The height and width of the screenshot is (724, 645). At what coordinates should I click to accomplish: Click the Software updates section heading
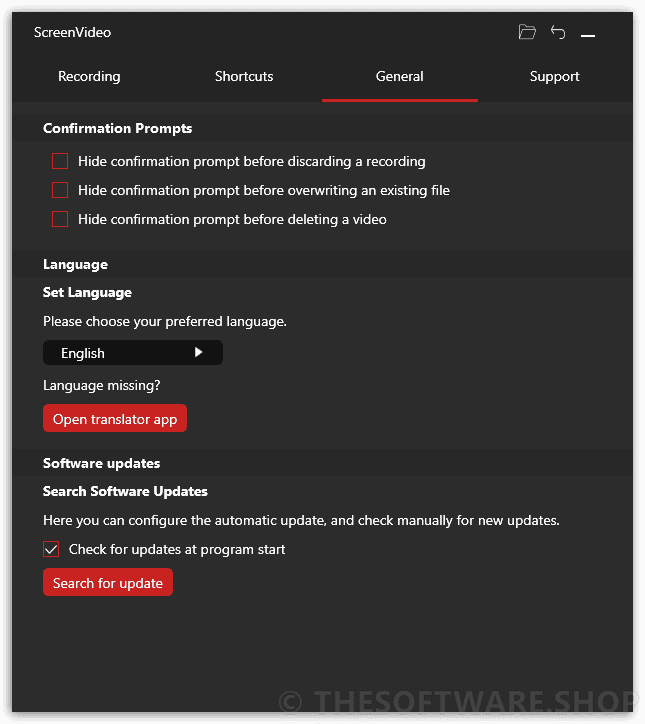pyautogui.click(x=102, y=463)
